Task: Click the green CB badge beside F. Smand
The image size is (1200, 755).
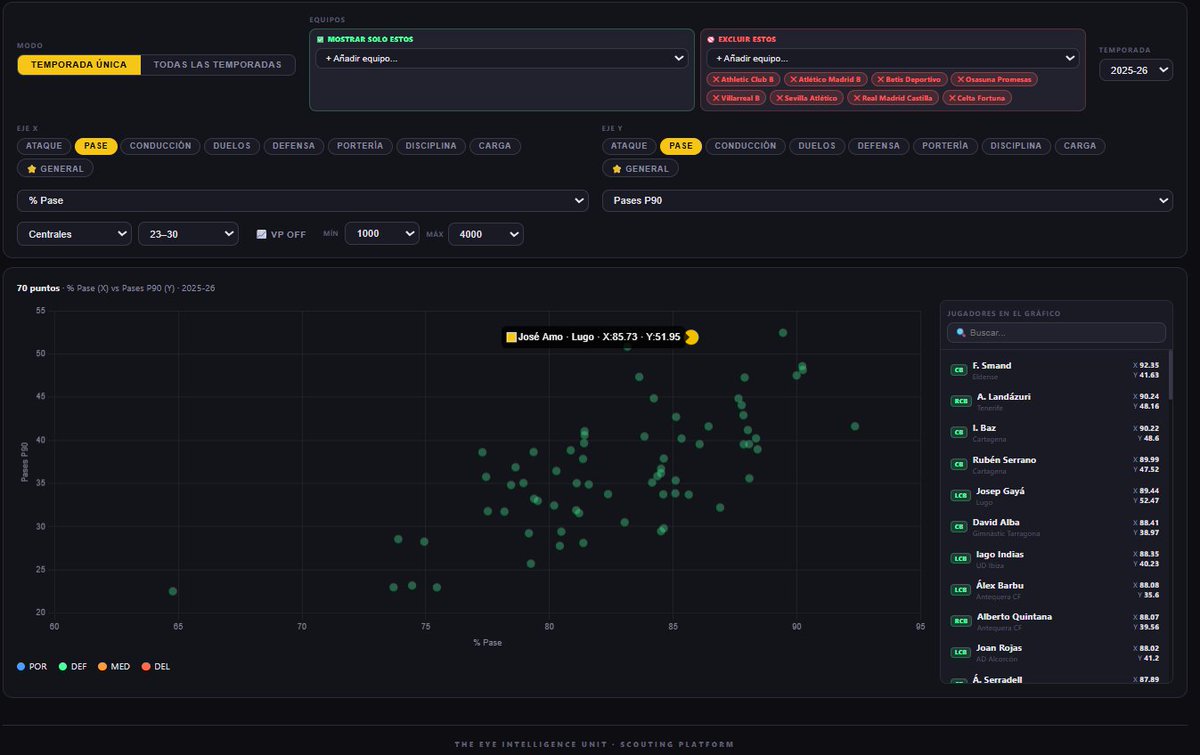Action: [x=959, y=370]
